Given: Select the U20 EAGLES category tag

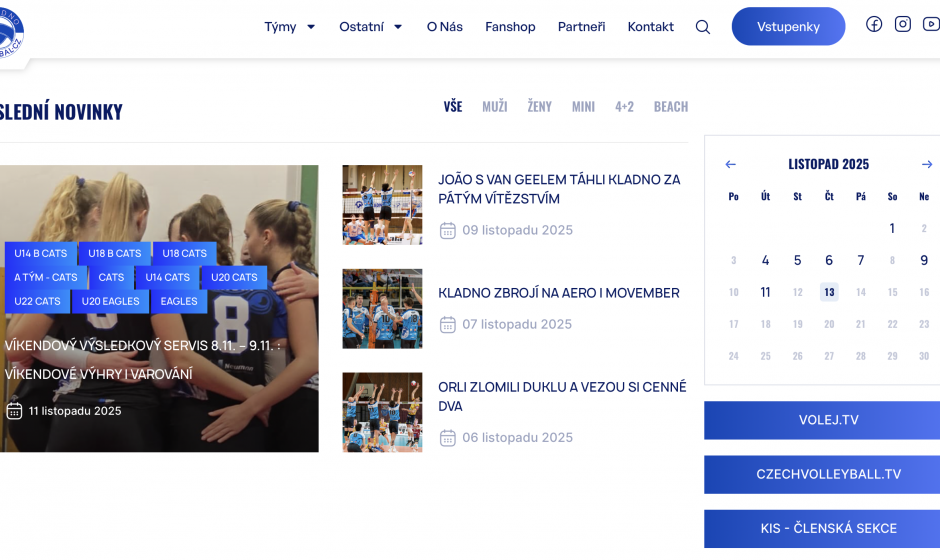Looking at the screenshot, I should click(x=110, y=301).
